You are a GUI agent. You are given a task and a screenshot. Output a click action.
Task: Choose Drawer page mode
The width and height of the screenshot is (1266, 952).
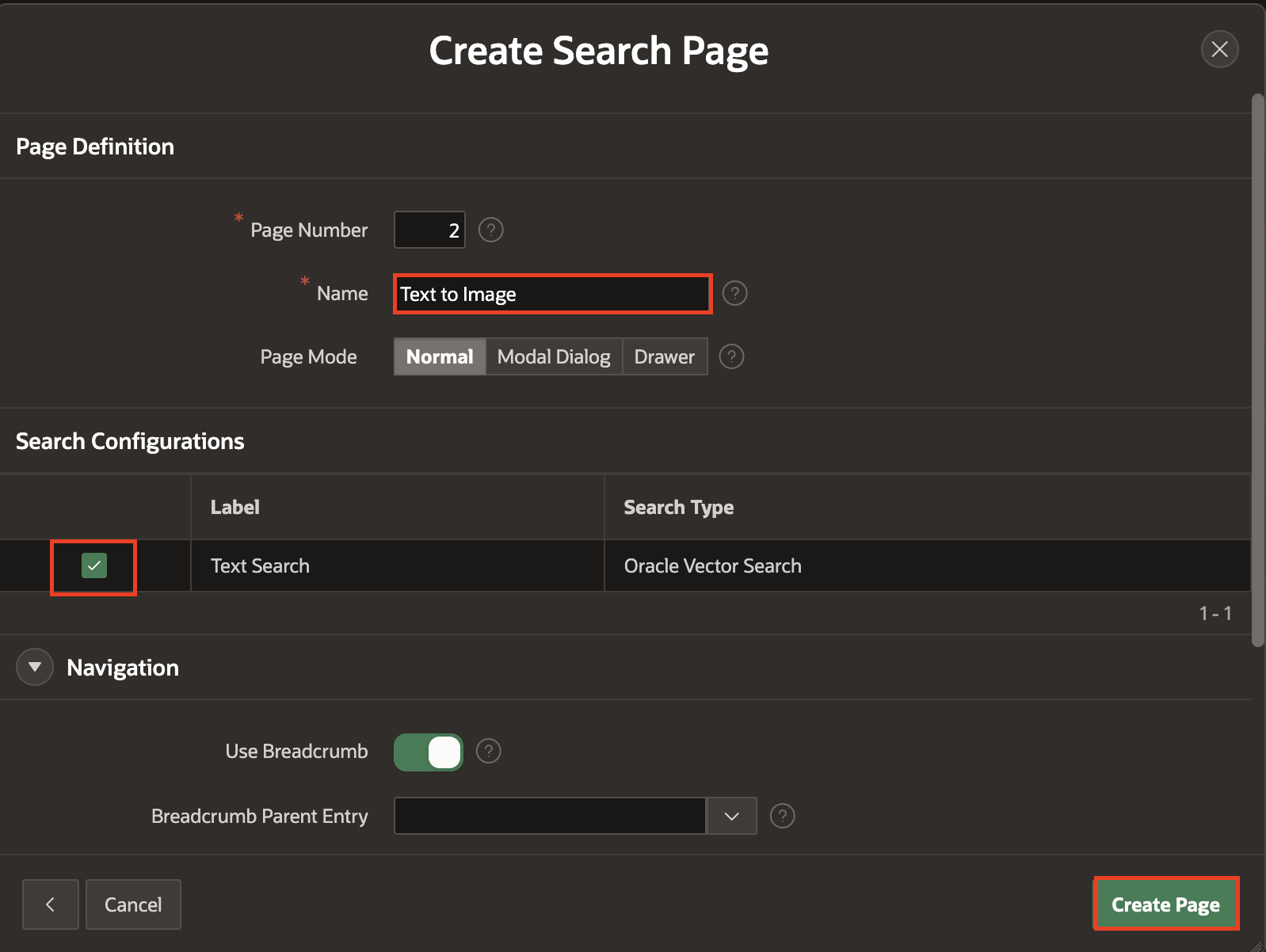(664, 357)
